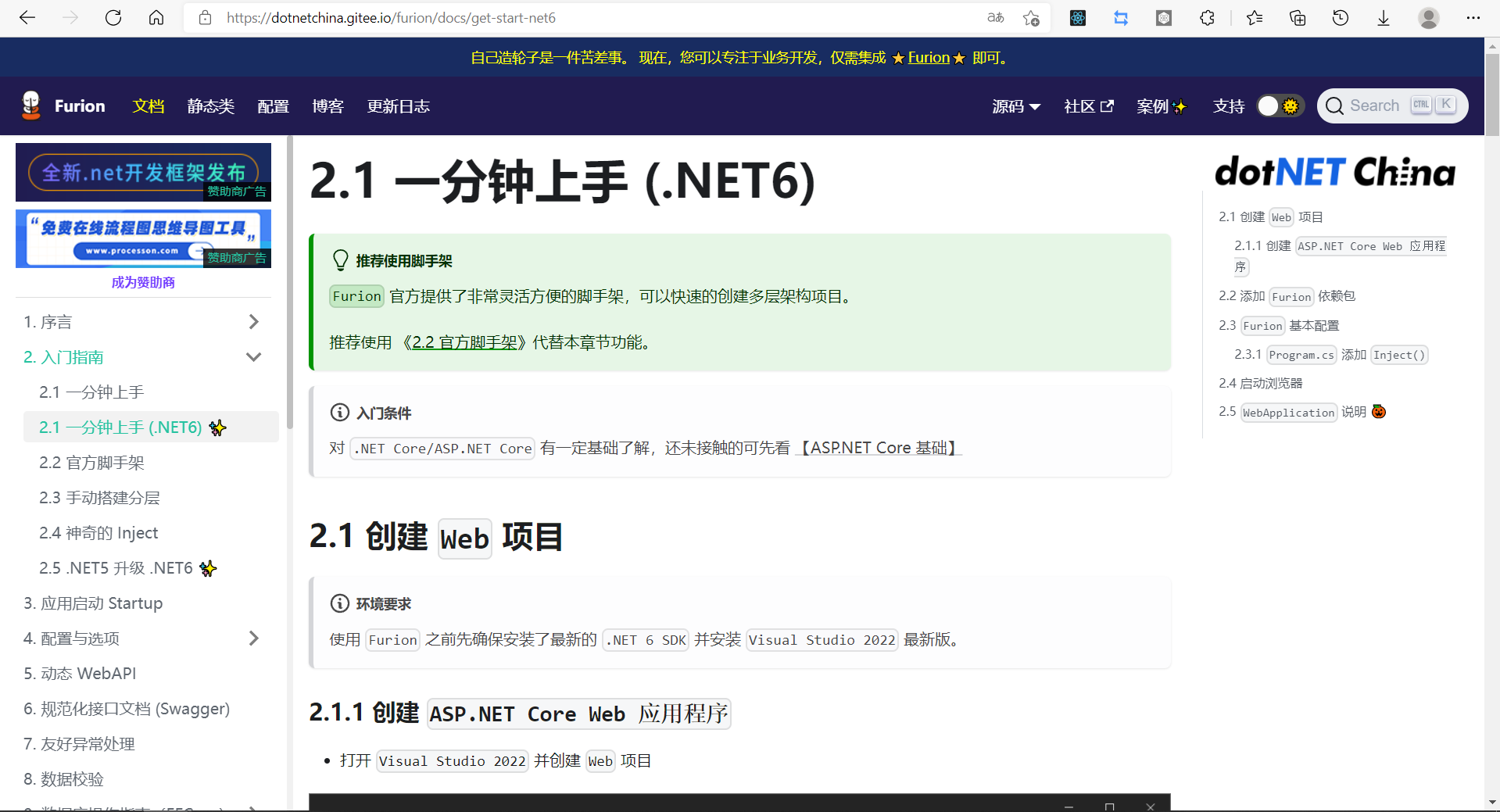Open sidebar item 2.1 一分钟上手
This screenshot has width=1500, height=812.
91,392
